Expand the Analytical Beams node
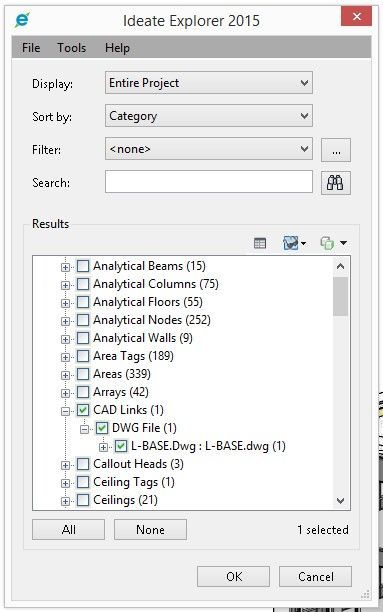 point(65,267)
